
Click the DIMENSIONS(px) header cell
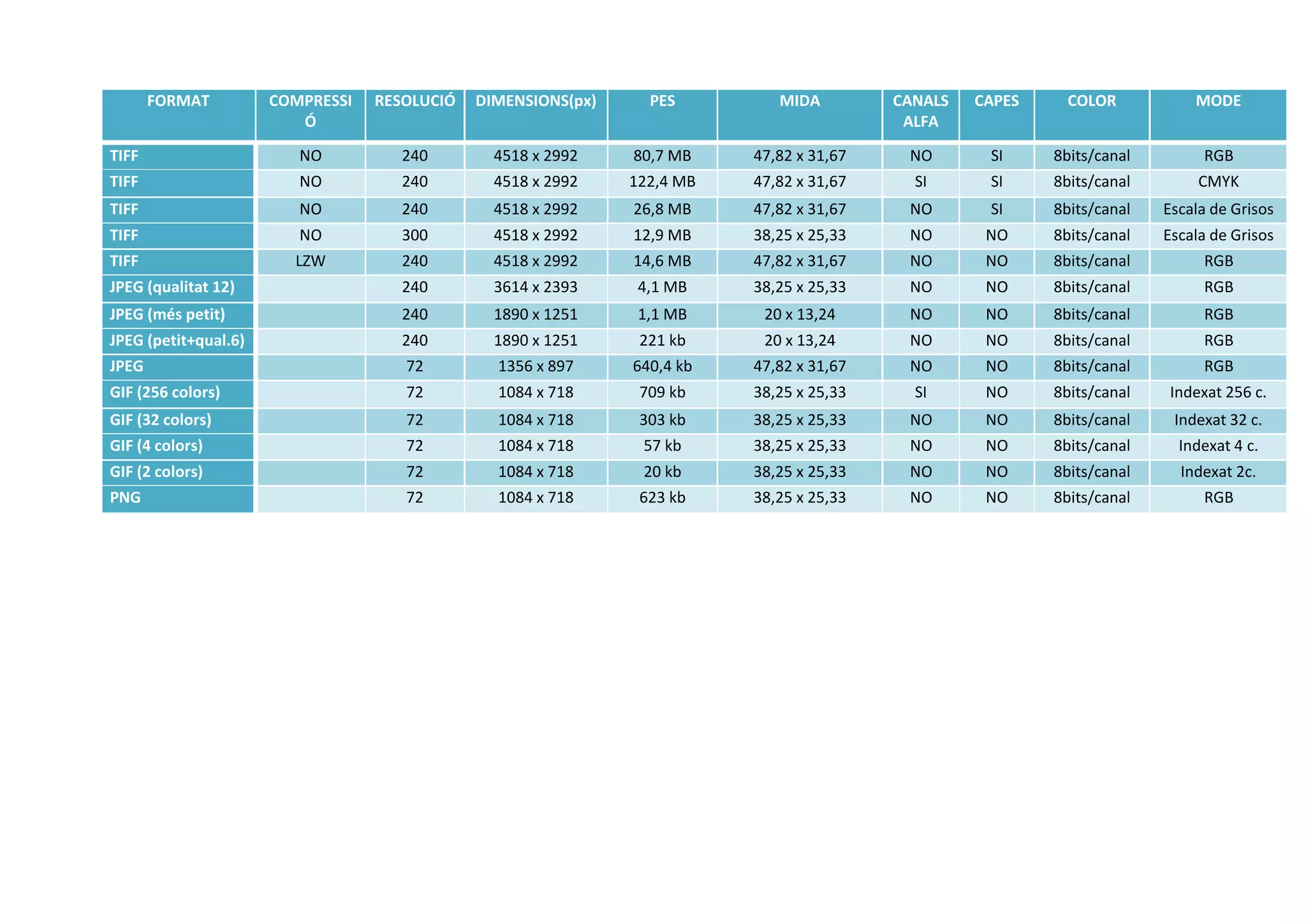[x=536, y=101]
